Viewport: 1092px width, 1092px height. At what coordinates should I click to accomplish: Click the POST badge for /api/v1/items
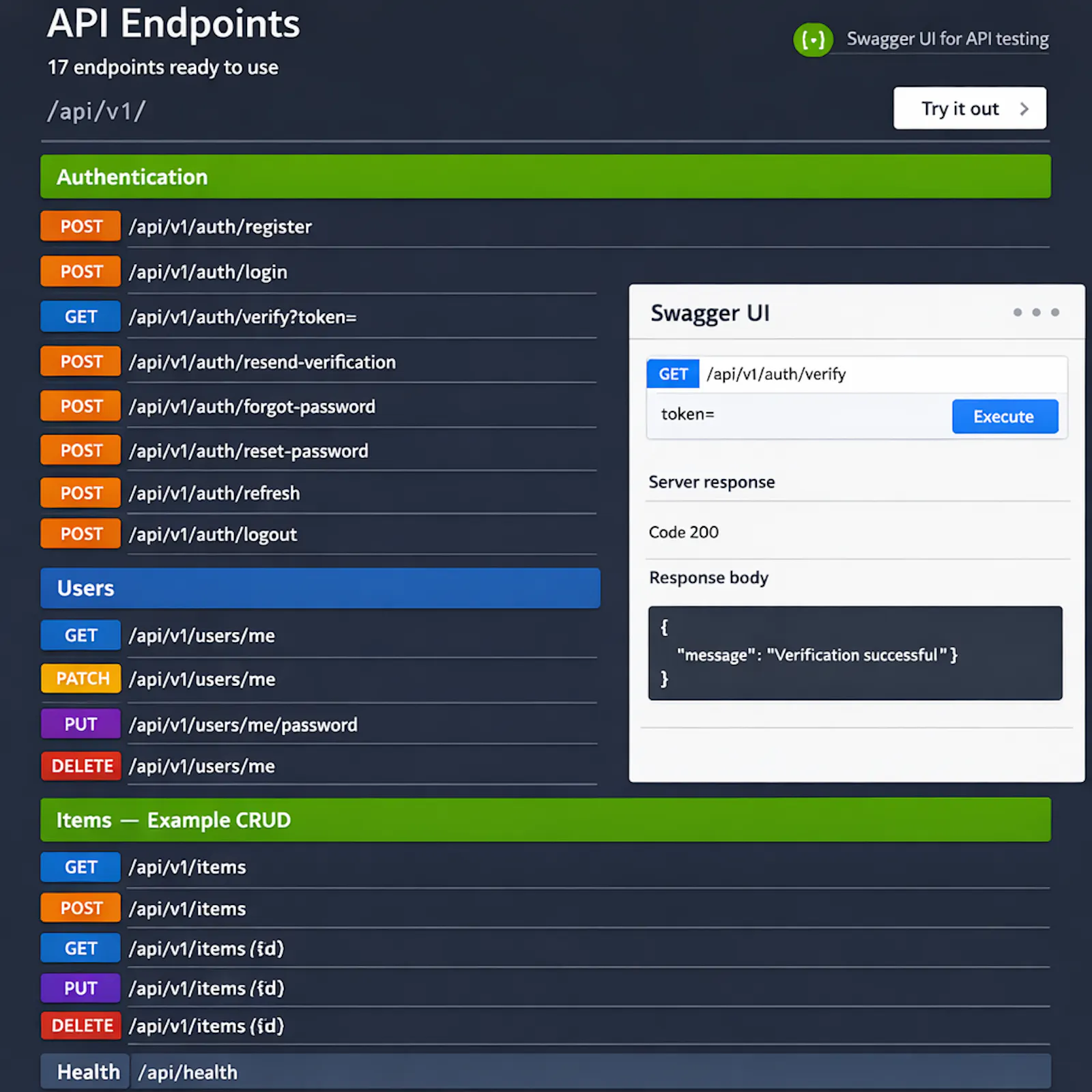click(x=81, y=908)
